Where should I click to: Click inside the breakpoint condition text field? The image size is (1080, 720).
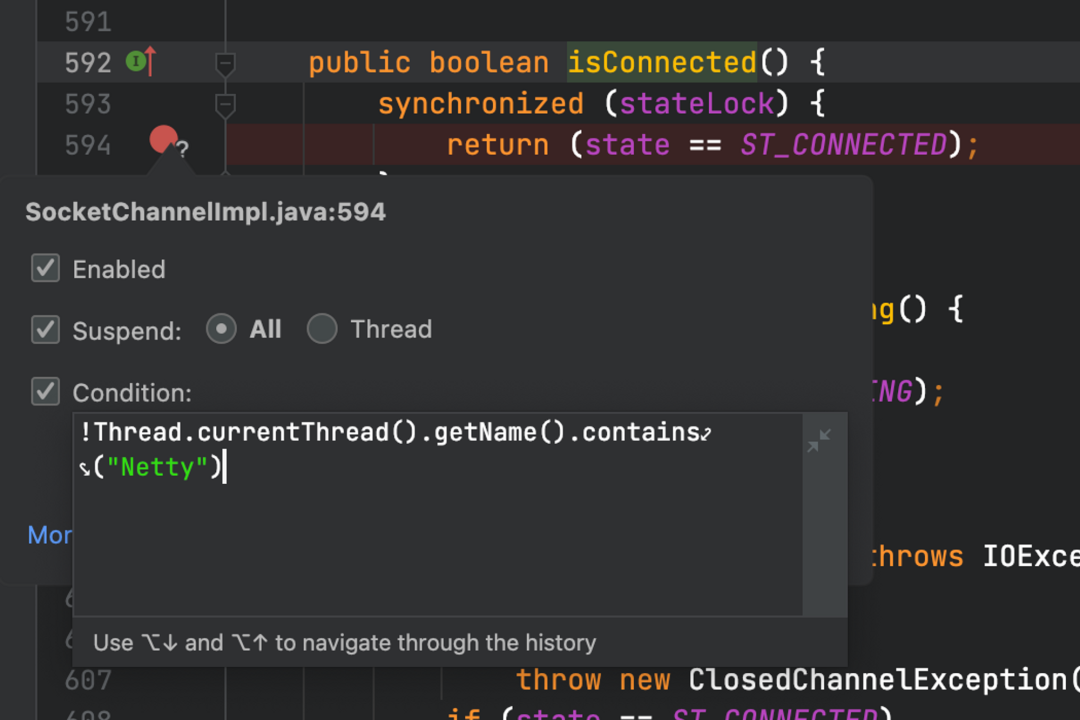tap(437, 514)
